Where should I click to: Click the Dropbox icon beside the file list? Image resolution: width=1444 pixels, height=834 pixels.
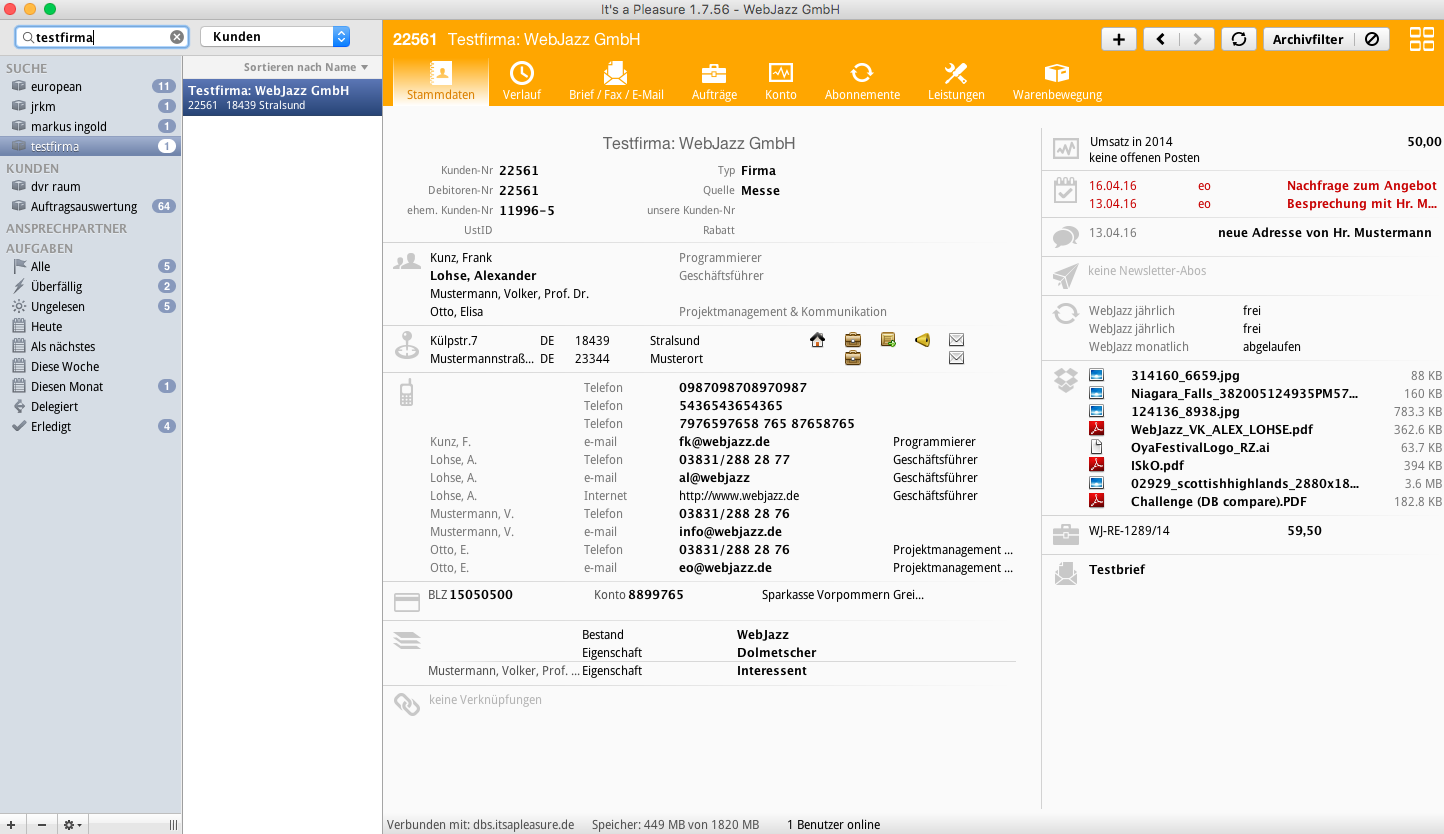1066,380
